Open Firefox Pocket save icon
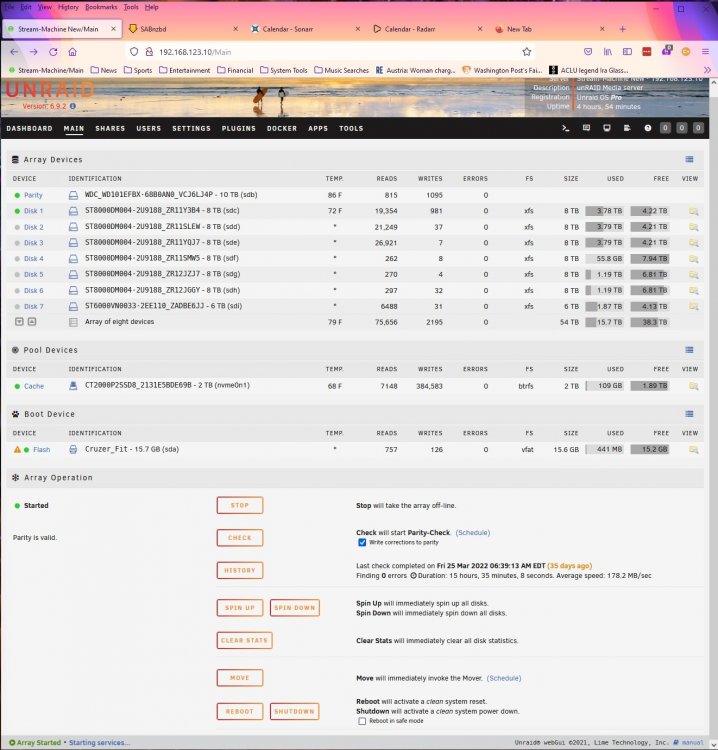 tap(588, 52)
